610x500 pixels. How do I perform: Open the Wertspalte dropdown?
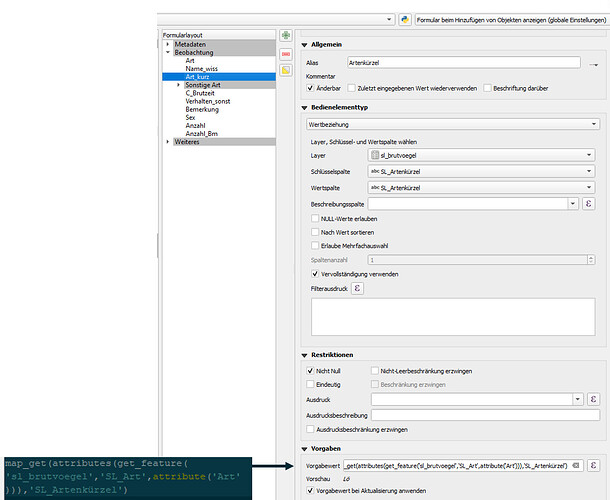coord(481,188)
